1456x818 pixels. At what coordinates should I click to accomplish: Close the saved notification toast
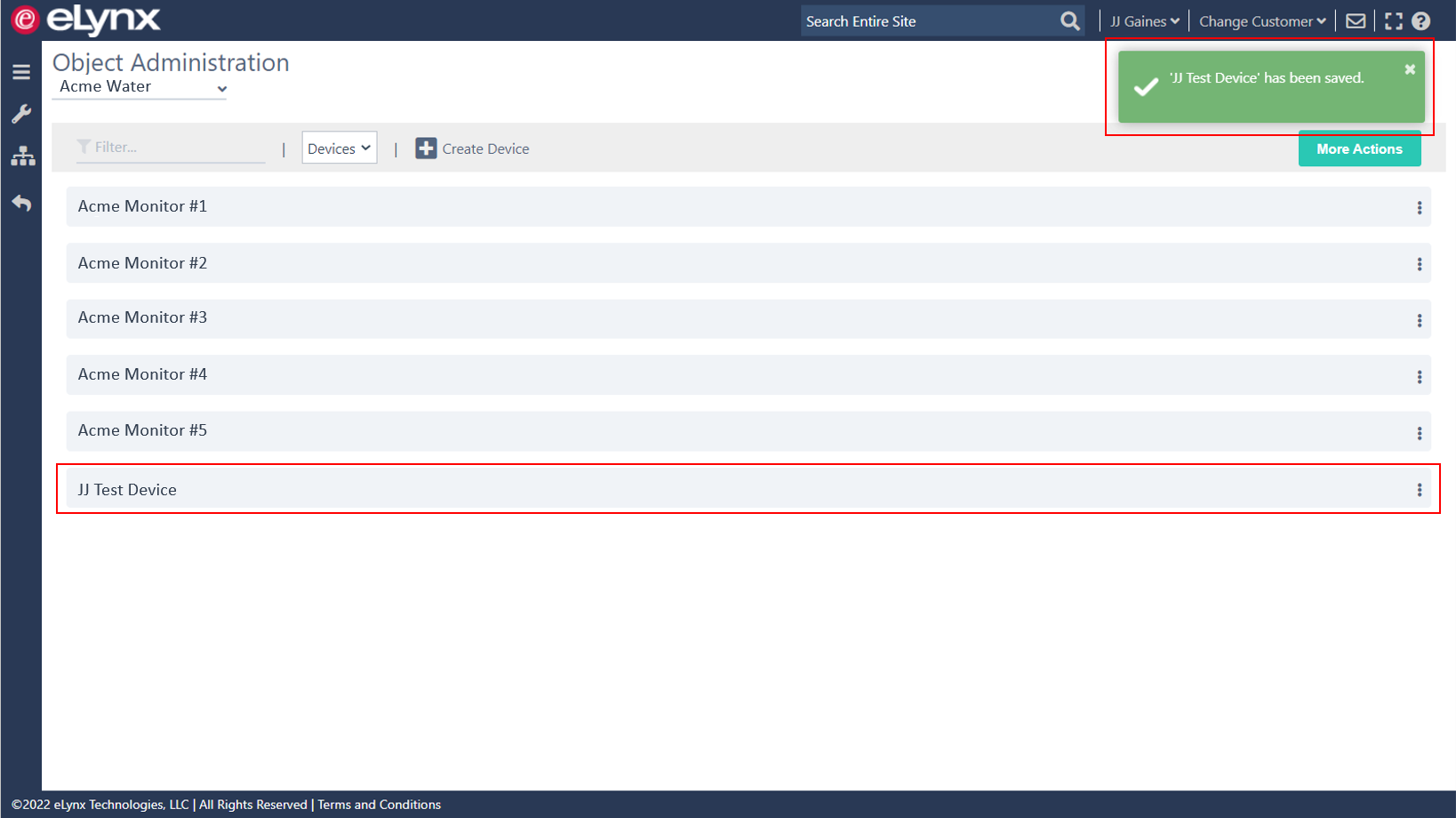[1410, 69]
